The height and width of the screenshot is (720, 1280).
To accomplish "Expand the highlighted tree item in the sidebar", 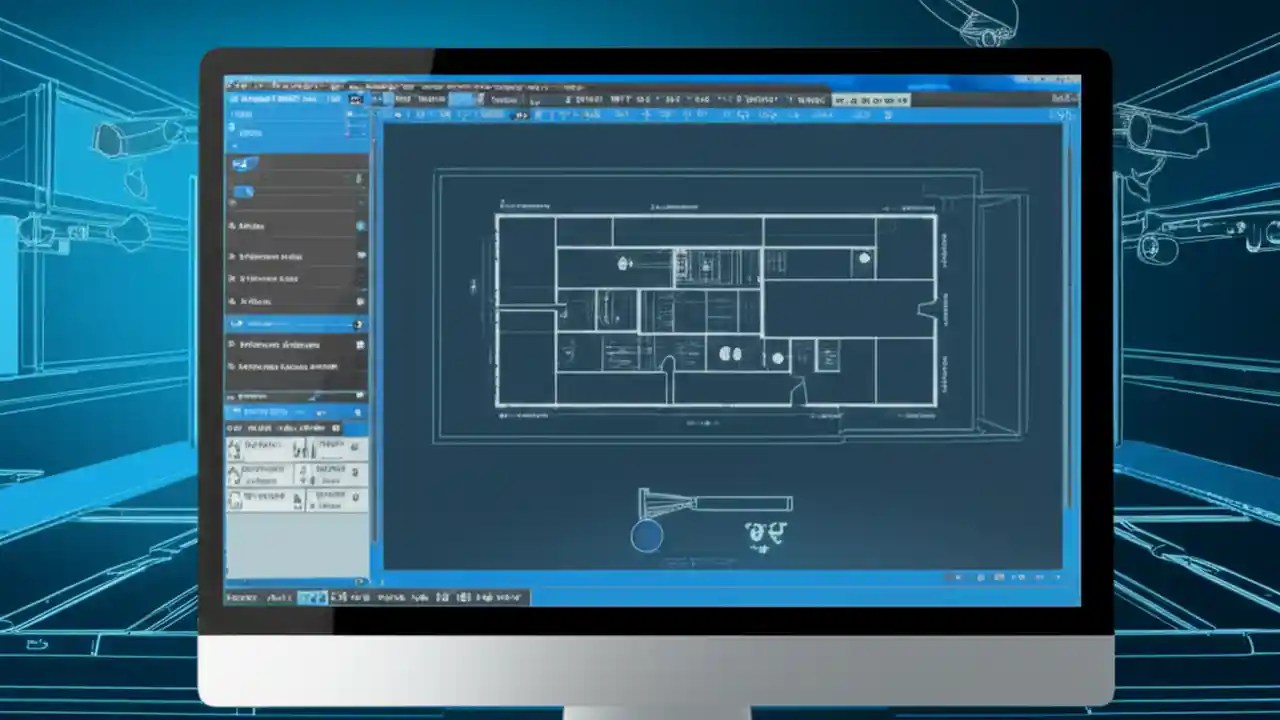I will pyautogui.click(x=236, y=323).
